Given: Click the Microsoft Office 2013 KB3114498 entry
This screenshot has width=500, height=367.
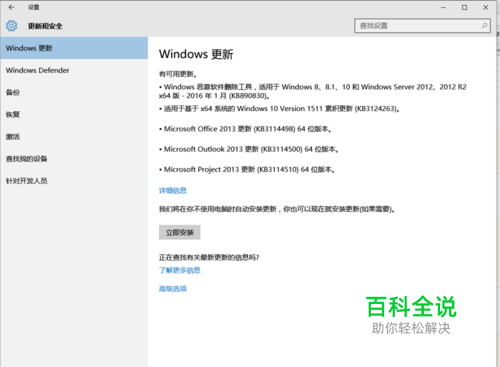Looking at the screenshot, I should click(245, 129).
